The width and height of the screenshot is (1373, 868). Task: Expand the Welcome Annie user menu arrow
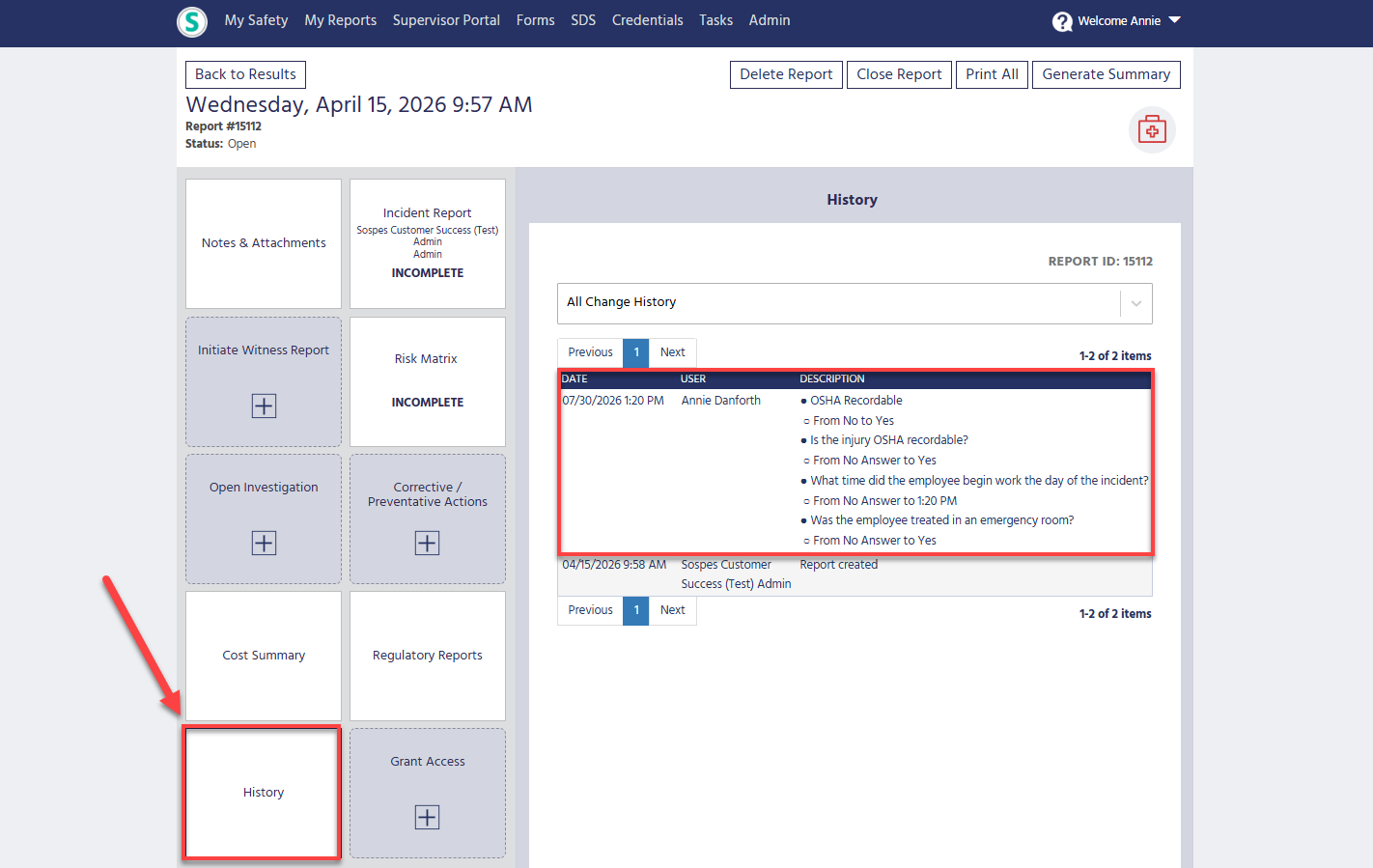point(1175,20)
